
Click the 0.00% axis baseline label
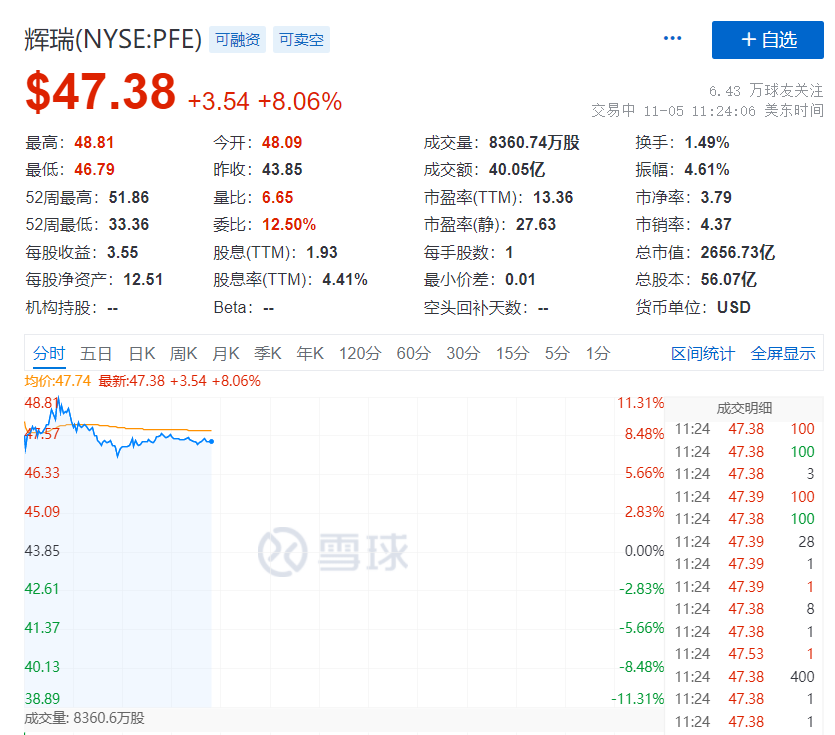coord(644,551)
